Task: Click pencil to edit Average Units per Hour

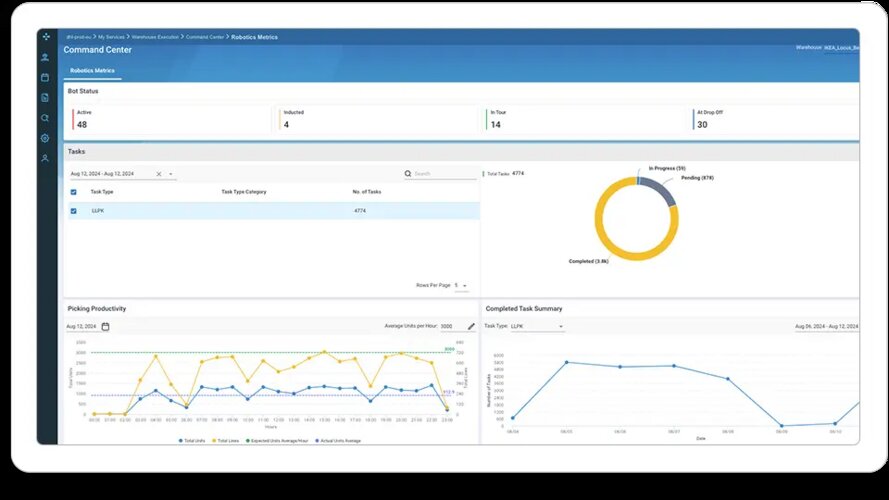Action: (x=471, y=326)
